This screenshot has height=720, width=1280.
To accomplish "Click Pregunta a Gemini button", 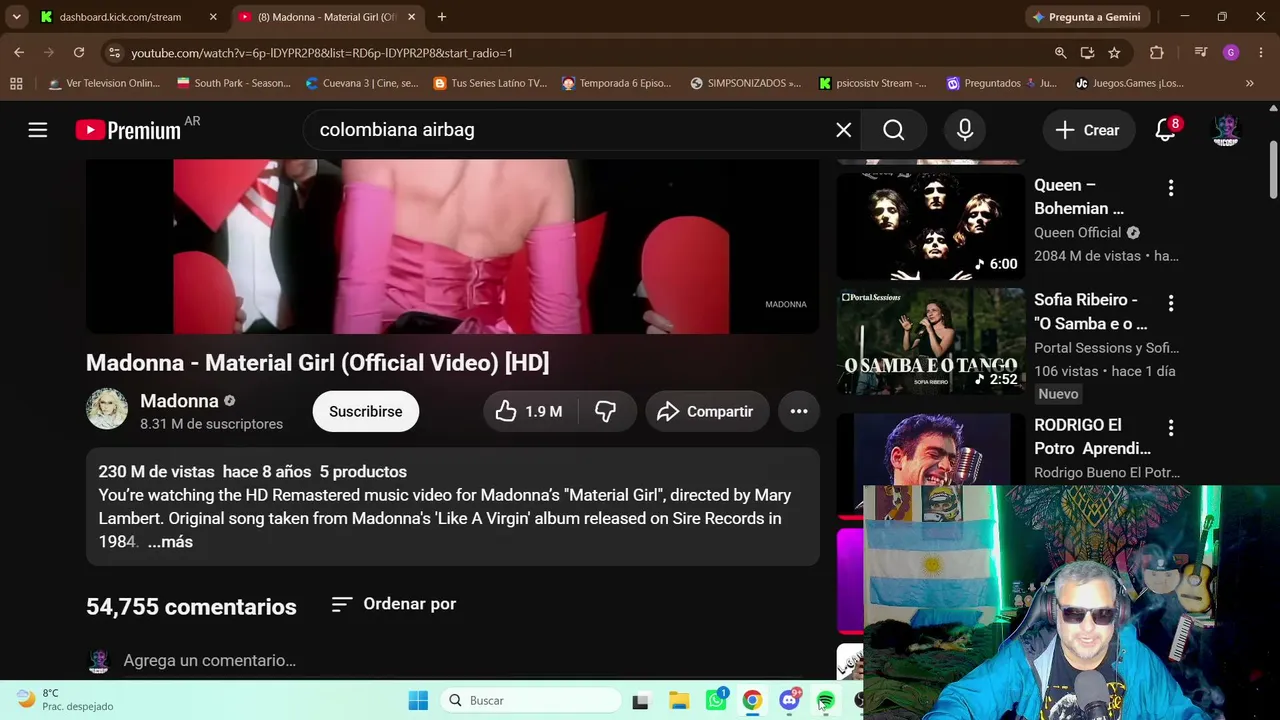I will pos(1086,17).
